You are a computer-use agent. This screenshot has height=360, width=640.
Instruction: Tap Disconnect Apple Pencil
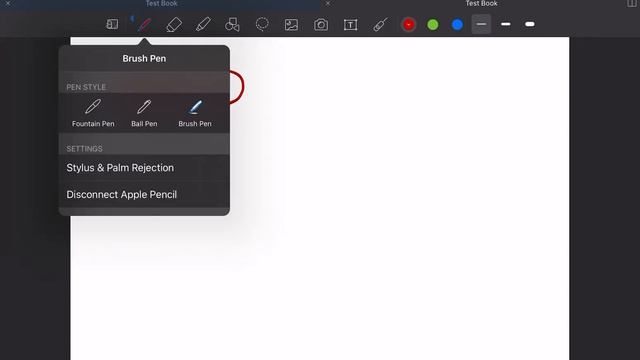[x=144, y=195]
